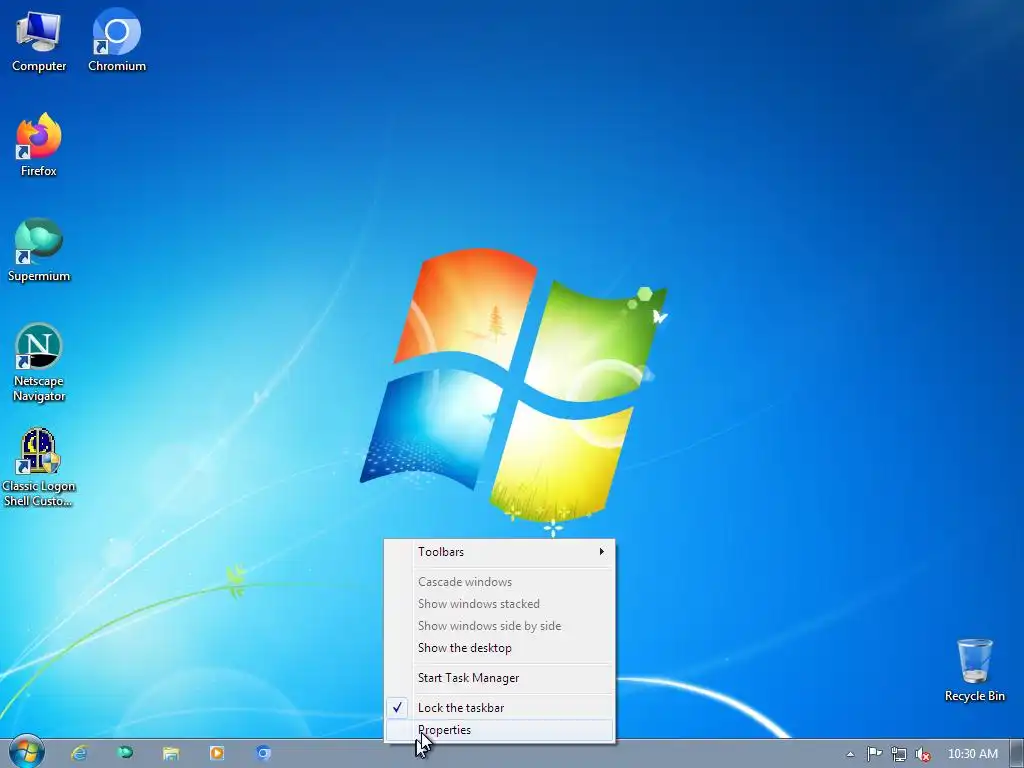Launch Internet Explorer from the taskbar
Viewport: 1024px width, 768px height.
click(x=80, y=753)
